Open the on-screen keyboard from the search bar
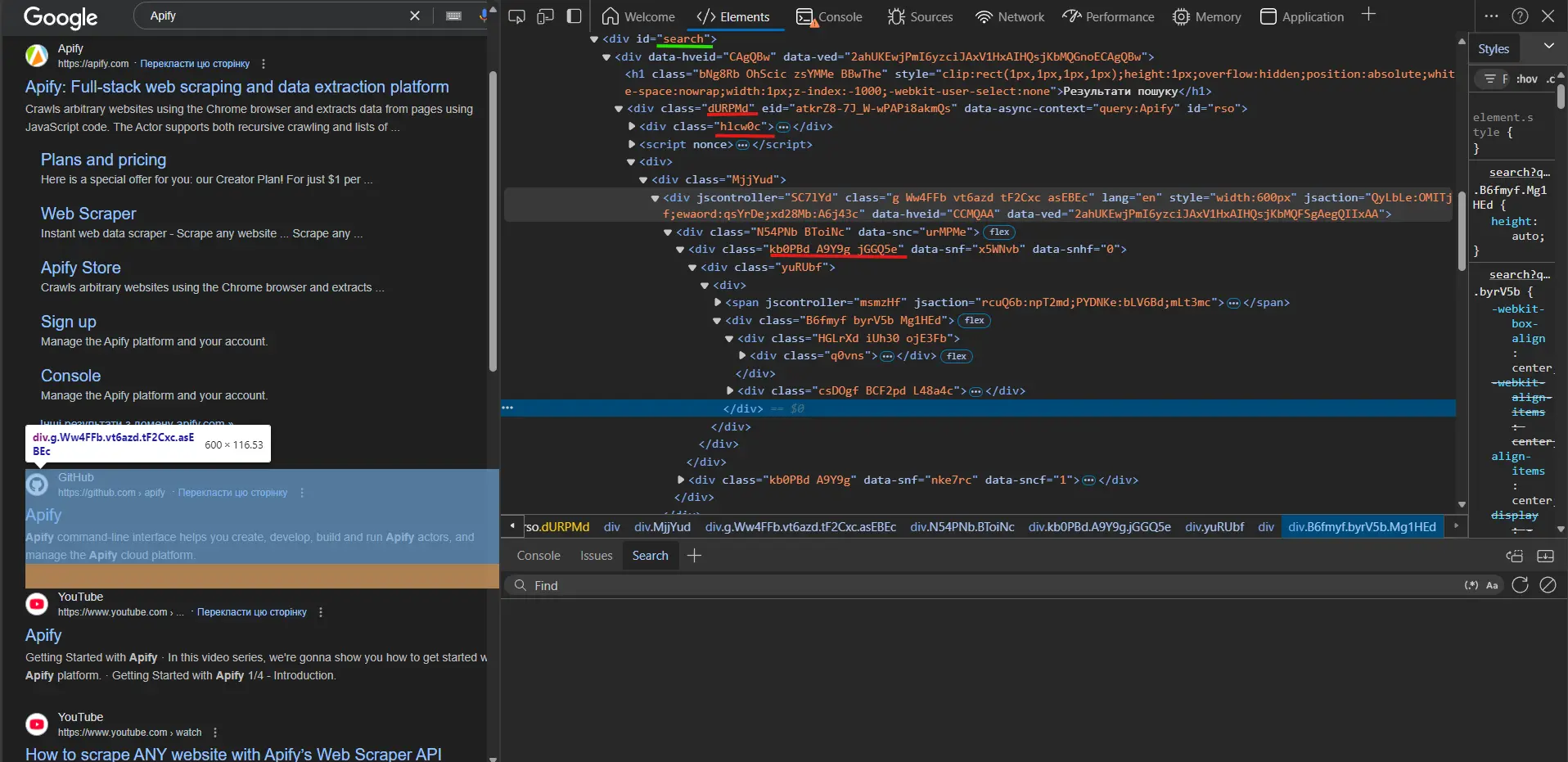 coord(453,16)
